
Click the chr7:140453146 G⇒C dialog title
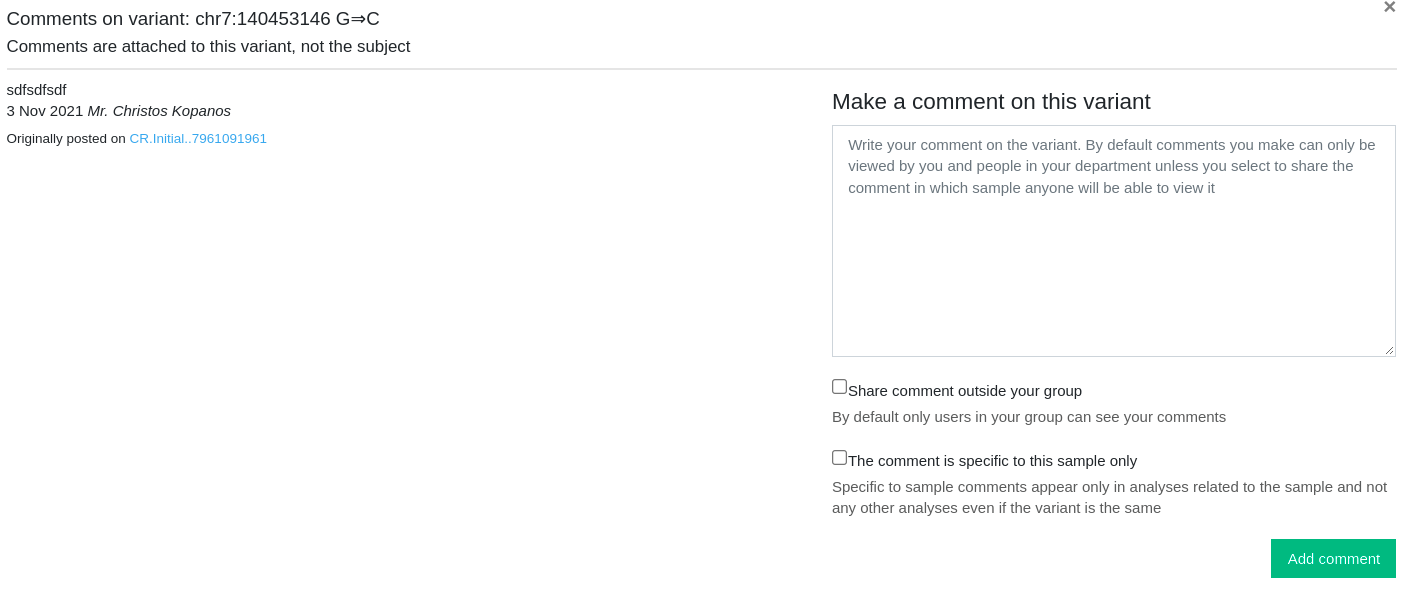[193, 19]
